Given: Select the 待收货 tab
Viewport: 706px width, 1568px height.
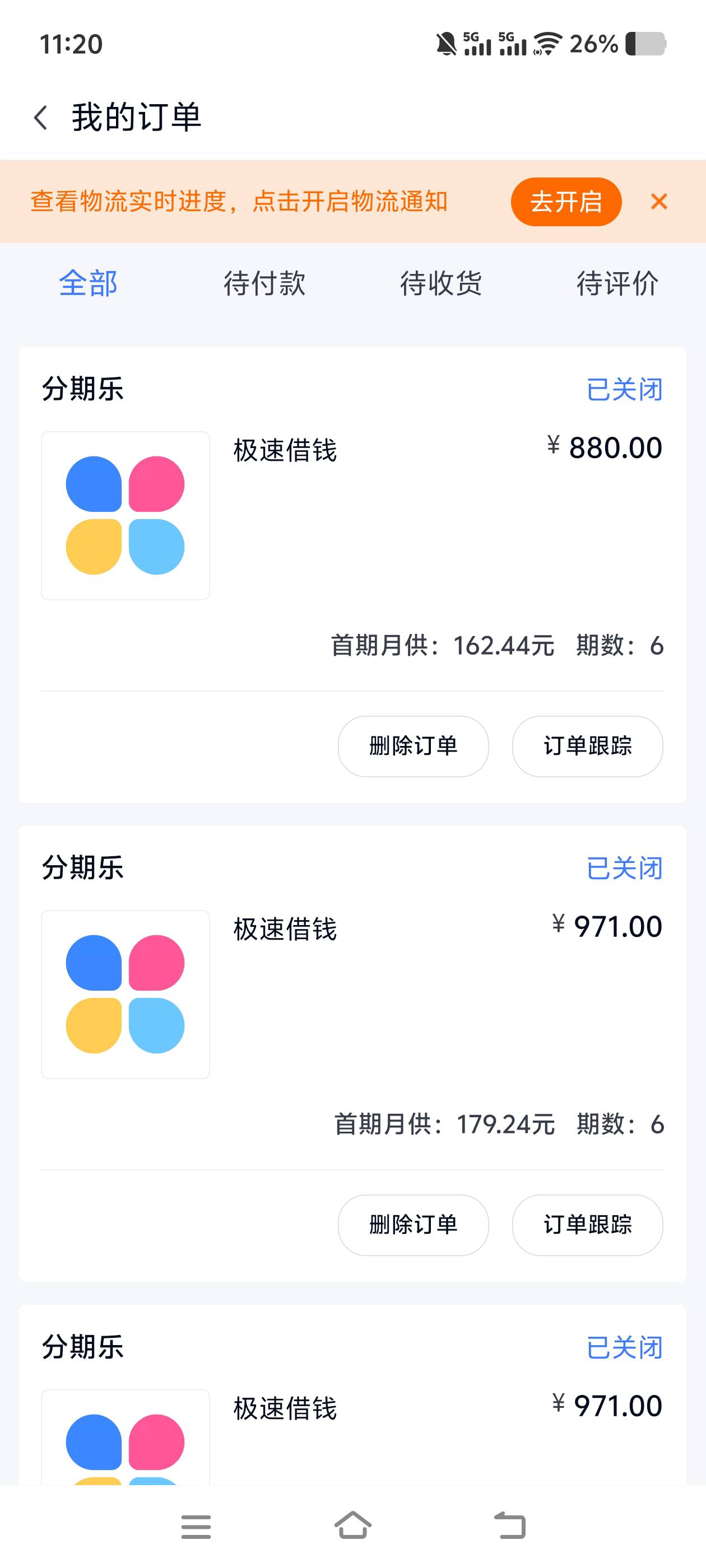Looking at the screenshot, I should (441, 284).
